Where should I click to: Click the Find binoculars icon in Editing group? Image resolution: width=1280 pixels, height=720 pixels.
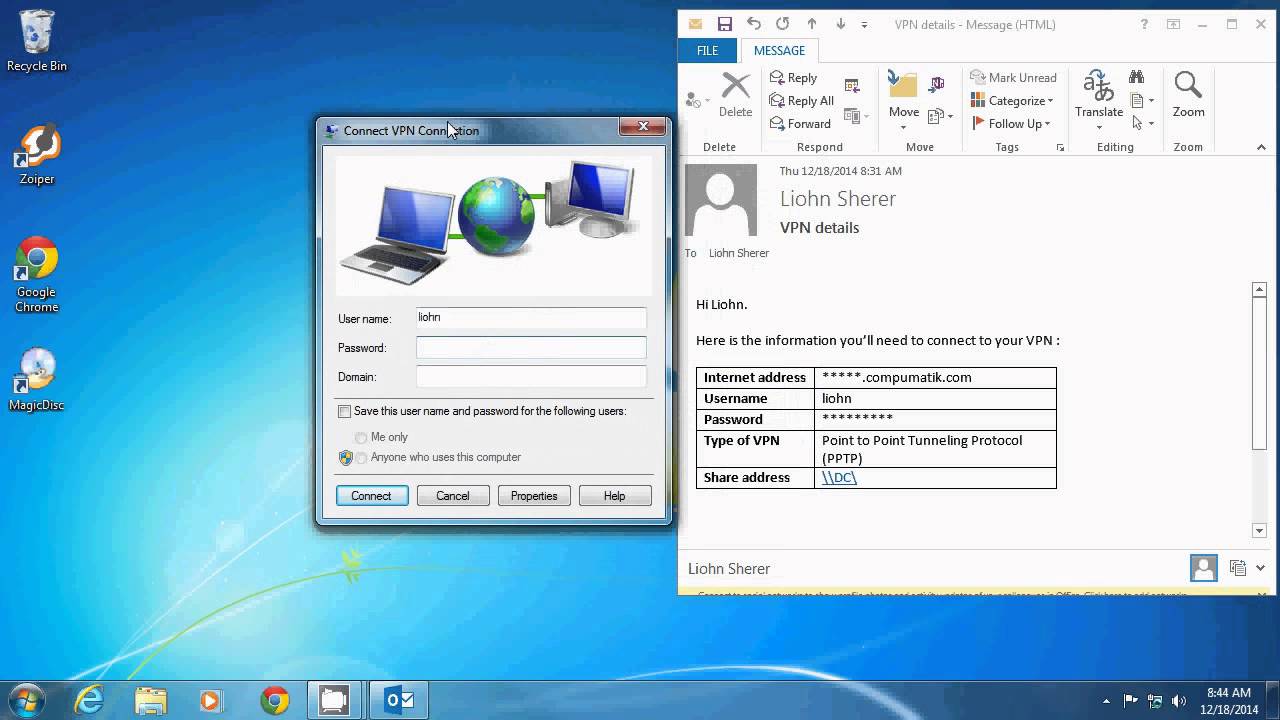[x=1136, y=77]
